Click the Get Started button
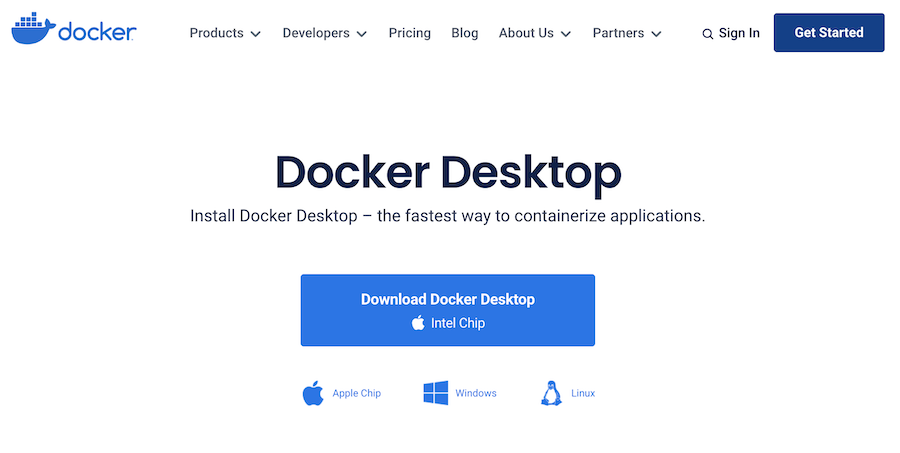 829,33
